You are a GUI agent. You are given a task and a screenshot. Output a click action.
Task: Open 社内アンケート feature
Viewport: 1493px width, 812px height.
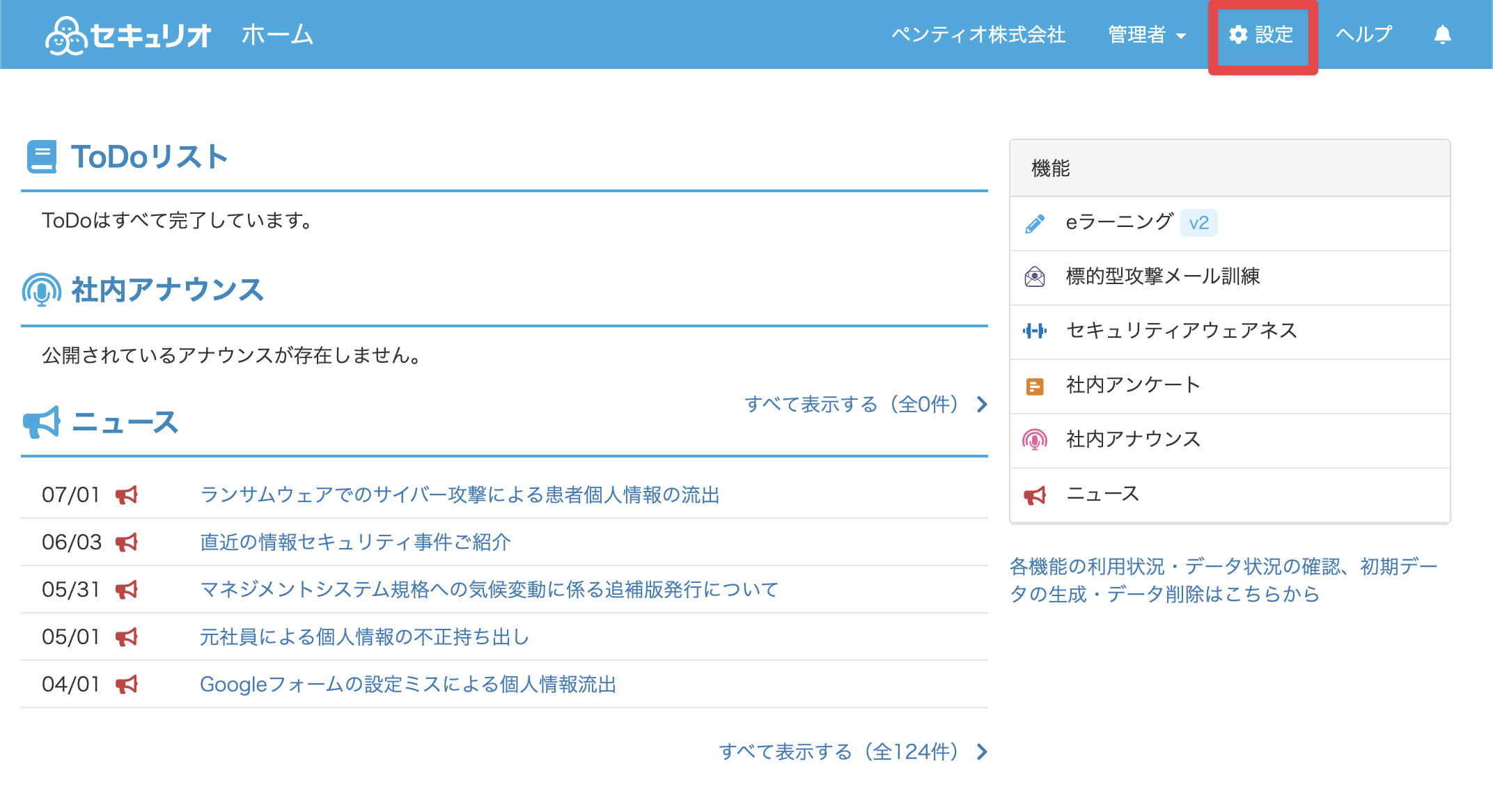click(x=1230, y=386)
